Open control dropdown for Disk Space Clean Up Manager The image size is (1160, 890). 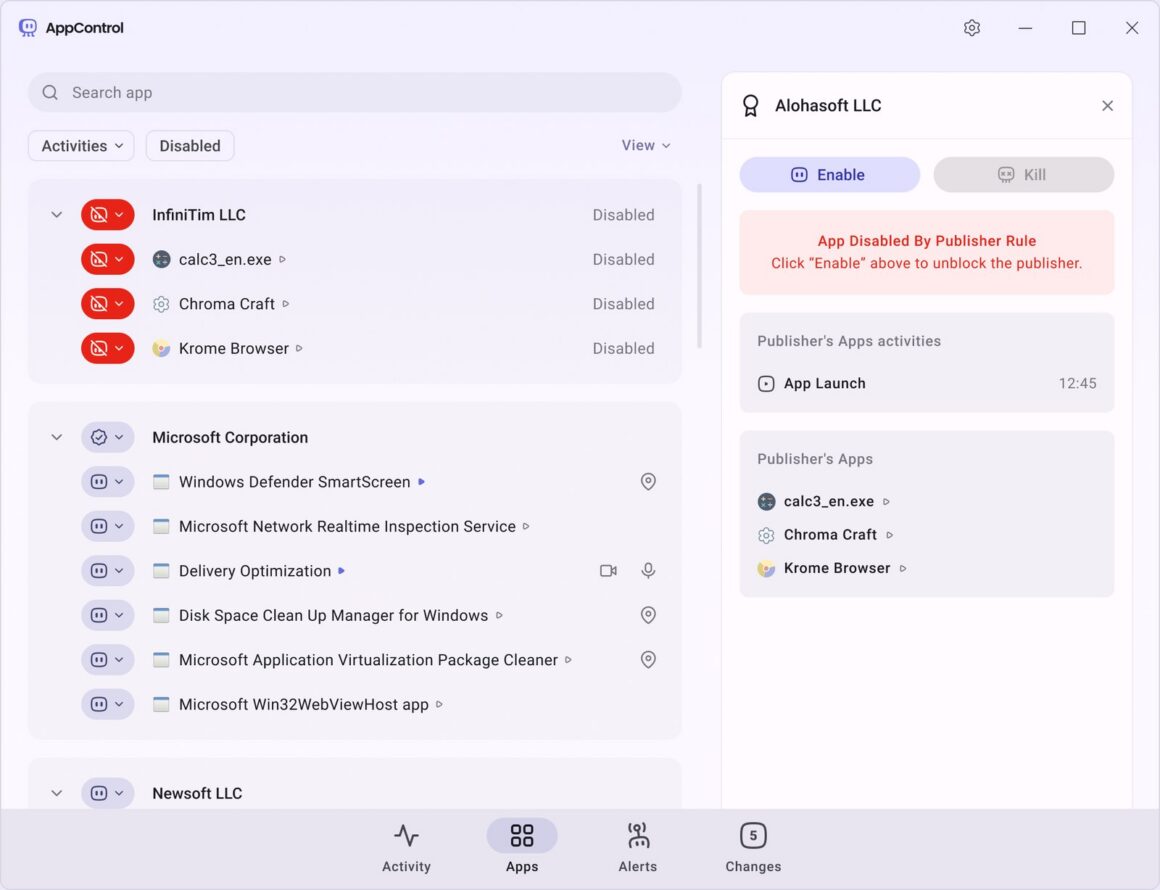[x=107, y=615]
